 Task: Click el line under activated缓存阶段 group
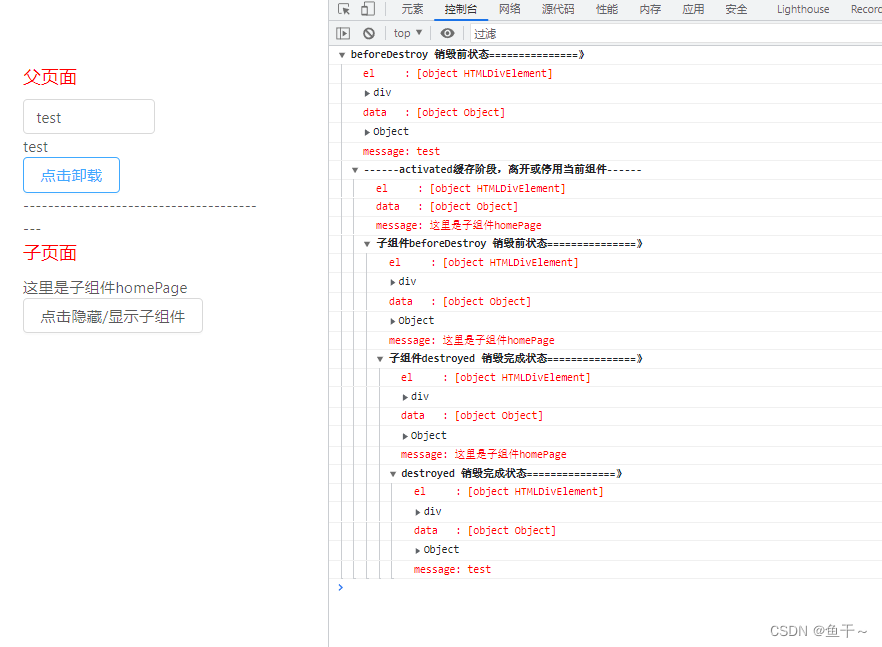click(470, 188)
